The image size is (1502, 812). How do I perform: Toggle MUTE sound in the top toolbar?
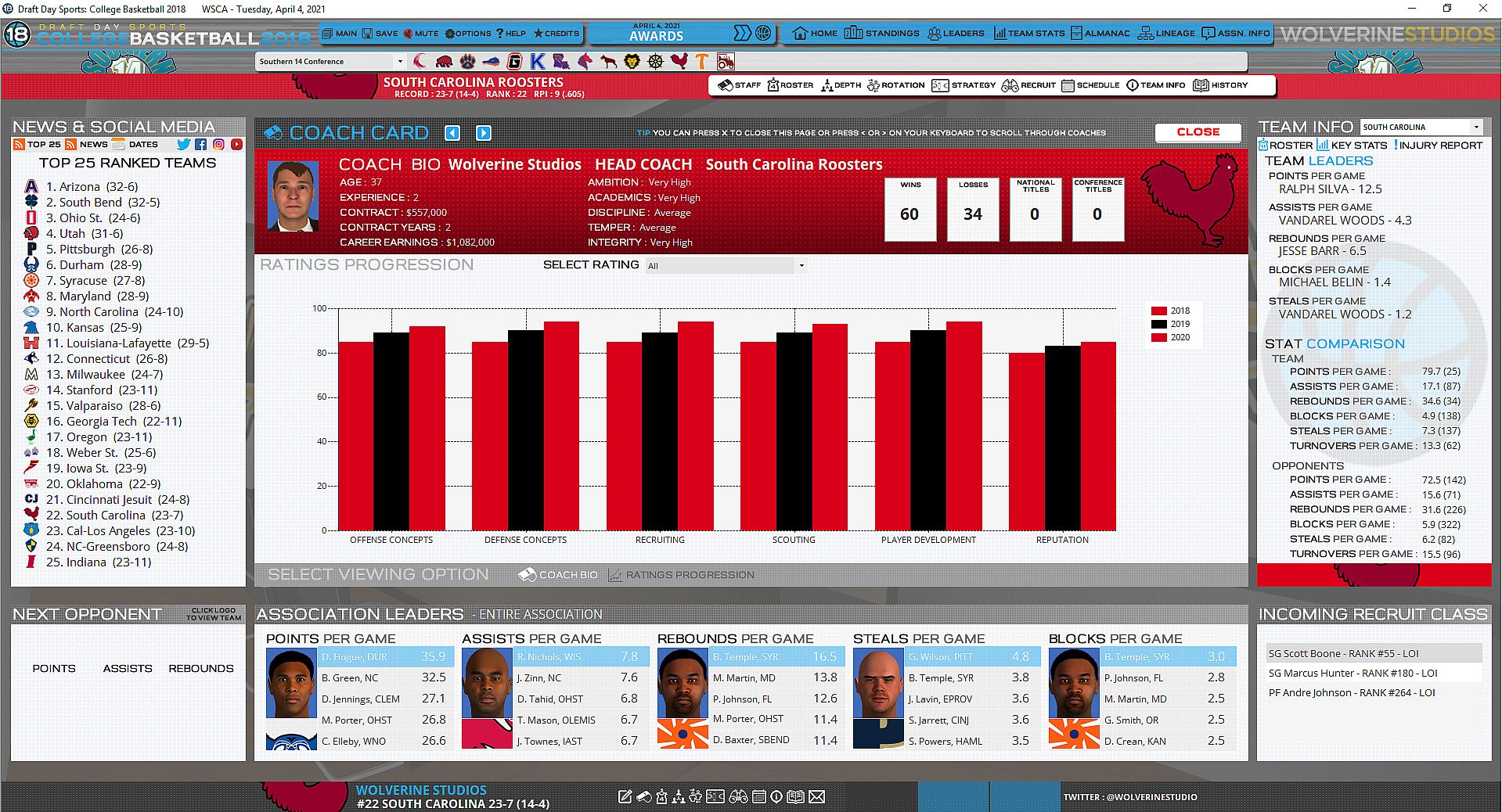tap(421, 34)
